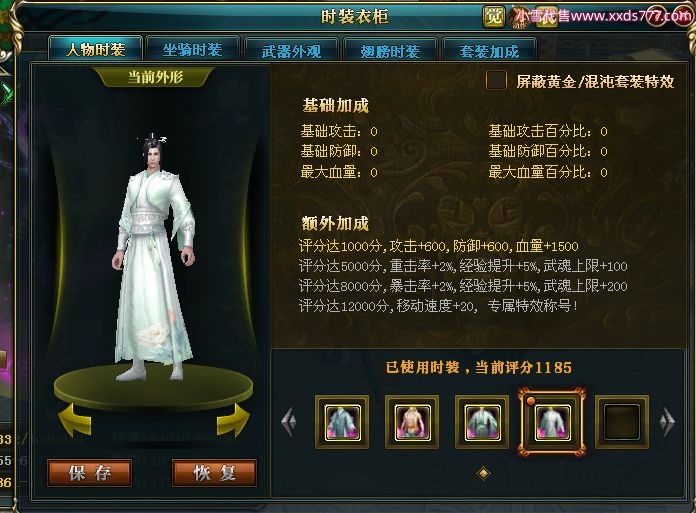Select the first costume icon in the wardrobe row
696x513 pixels.
342,422
